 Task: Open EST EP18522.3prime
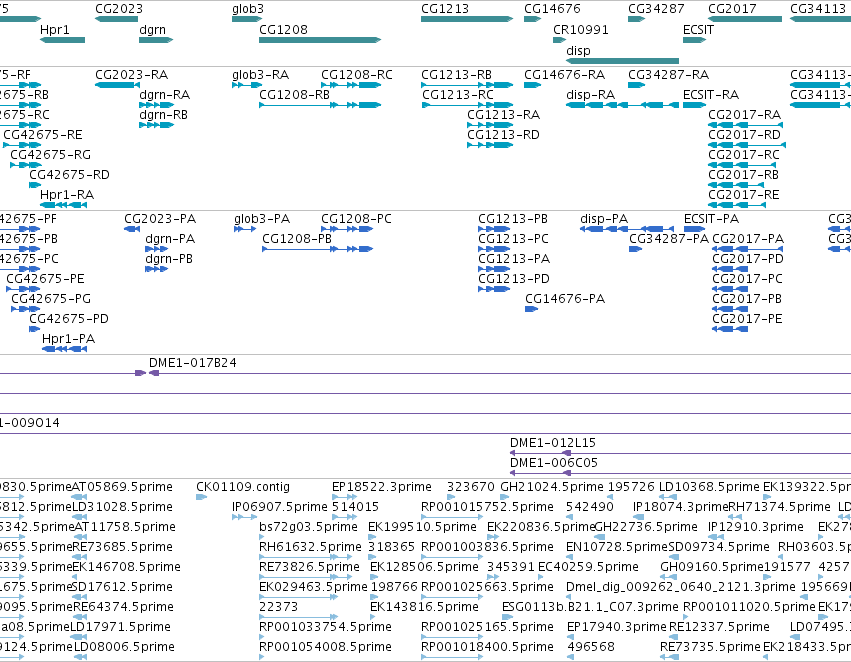[382, 487]
